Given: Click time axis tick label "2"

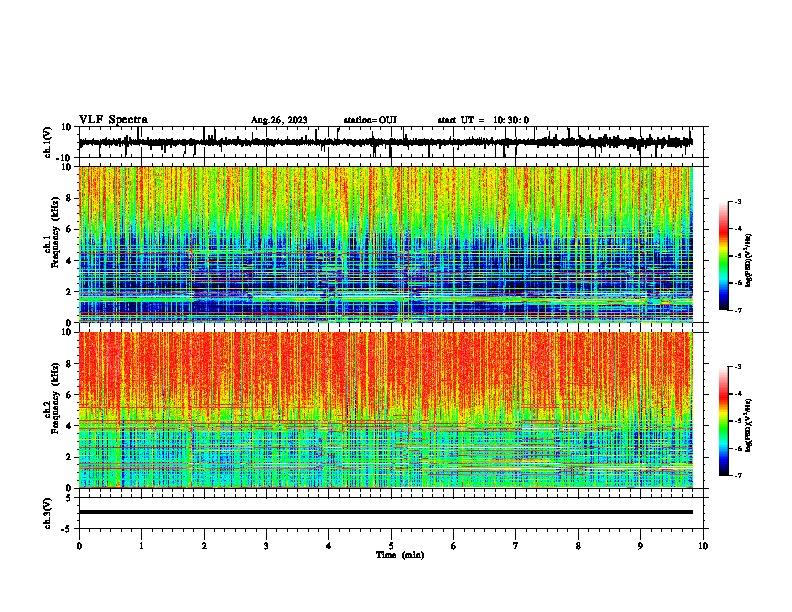Looking at the screenshot, I should (204, 546).
